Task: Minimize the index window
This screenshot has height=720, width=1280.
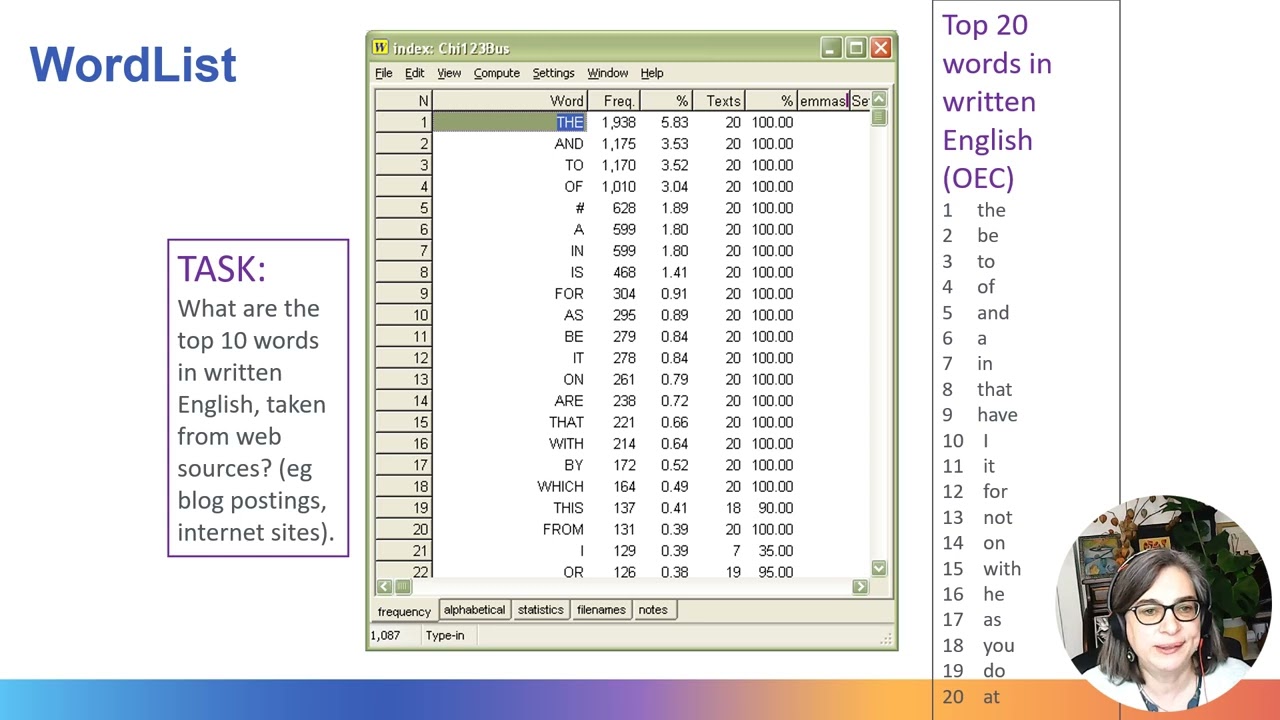Action: 831,48
